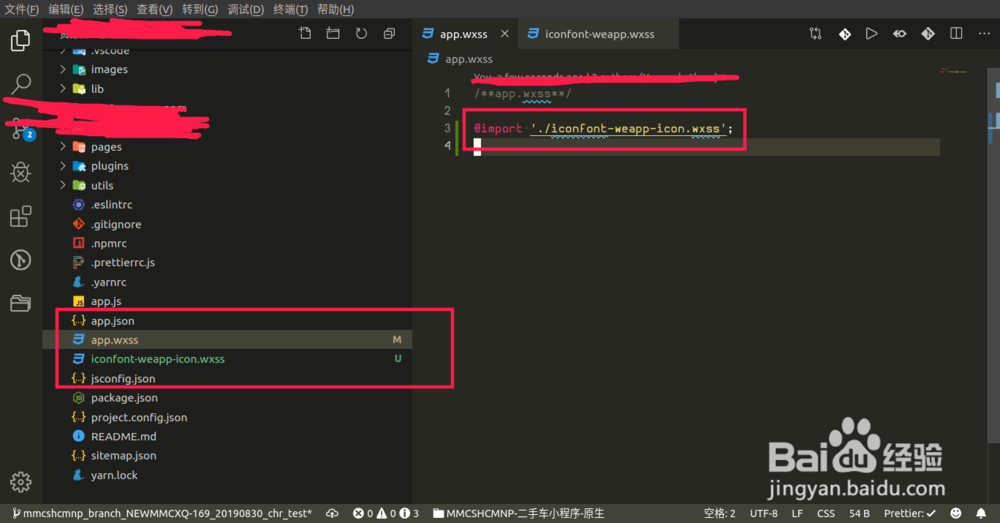Open the 查看(V) menu
The width and height of the screenshot is (1000, 523).
coord(154,9)
